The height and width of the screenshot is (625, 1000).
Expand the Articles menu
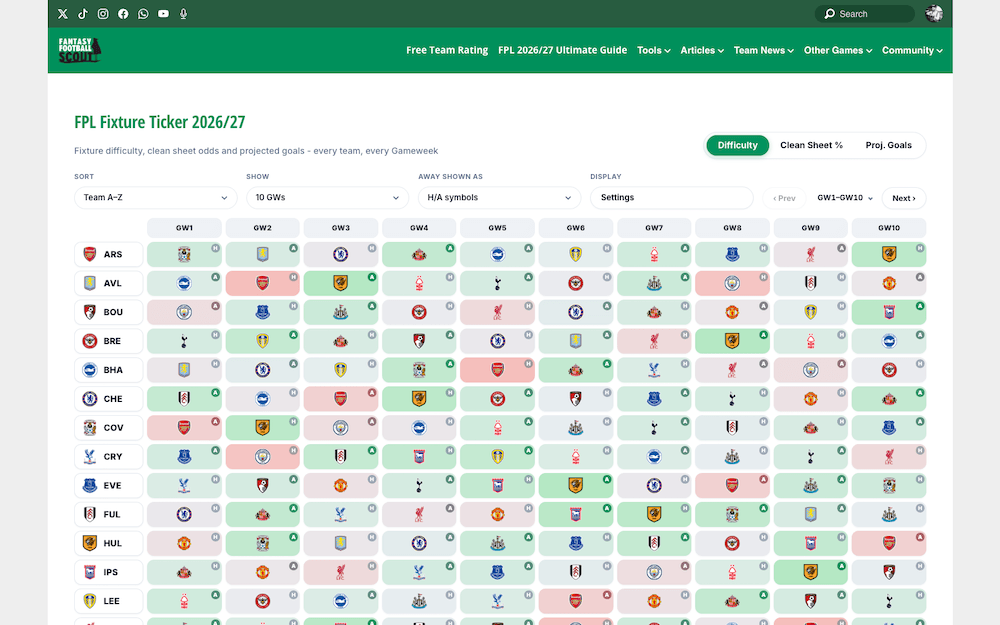click(702, 50)
